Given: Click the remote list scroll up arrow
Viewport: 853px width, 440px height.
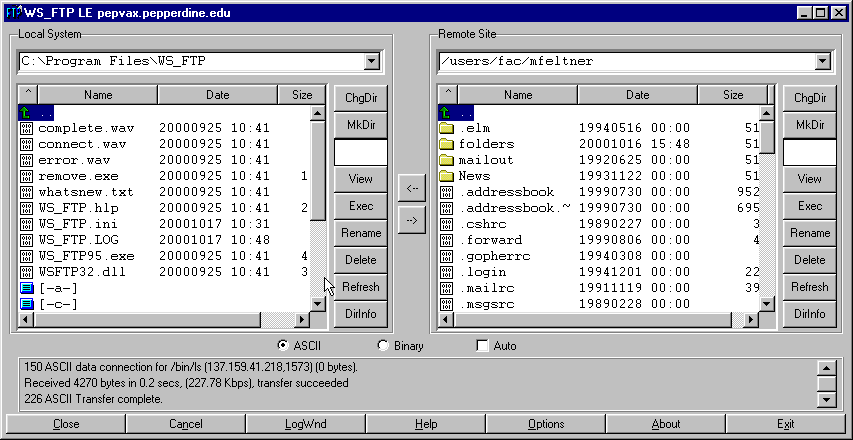Looking at the screenshot, I should tap(767, 113).
